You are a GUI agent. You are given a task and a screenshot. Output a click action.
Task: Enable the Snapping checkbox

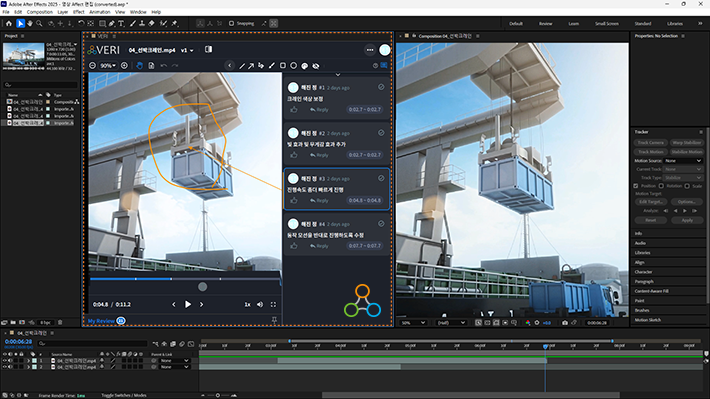pos(231,23)
